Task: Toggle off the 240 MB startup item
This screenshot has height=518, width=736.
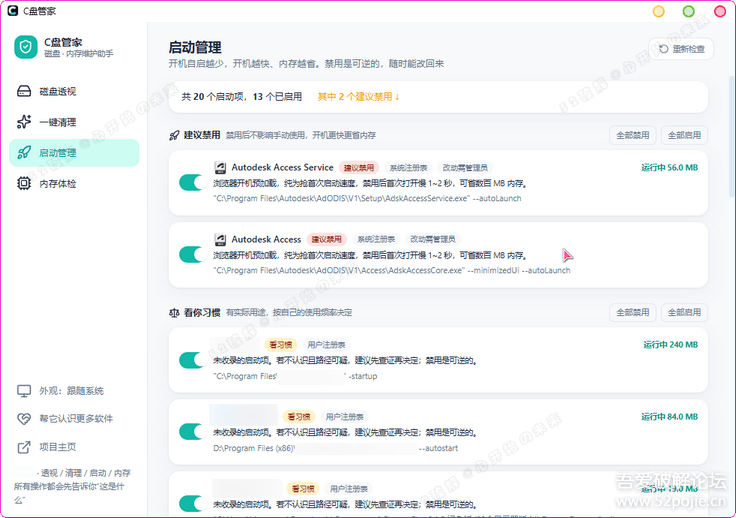Action: (192, 360)
